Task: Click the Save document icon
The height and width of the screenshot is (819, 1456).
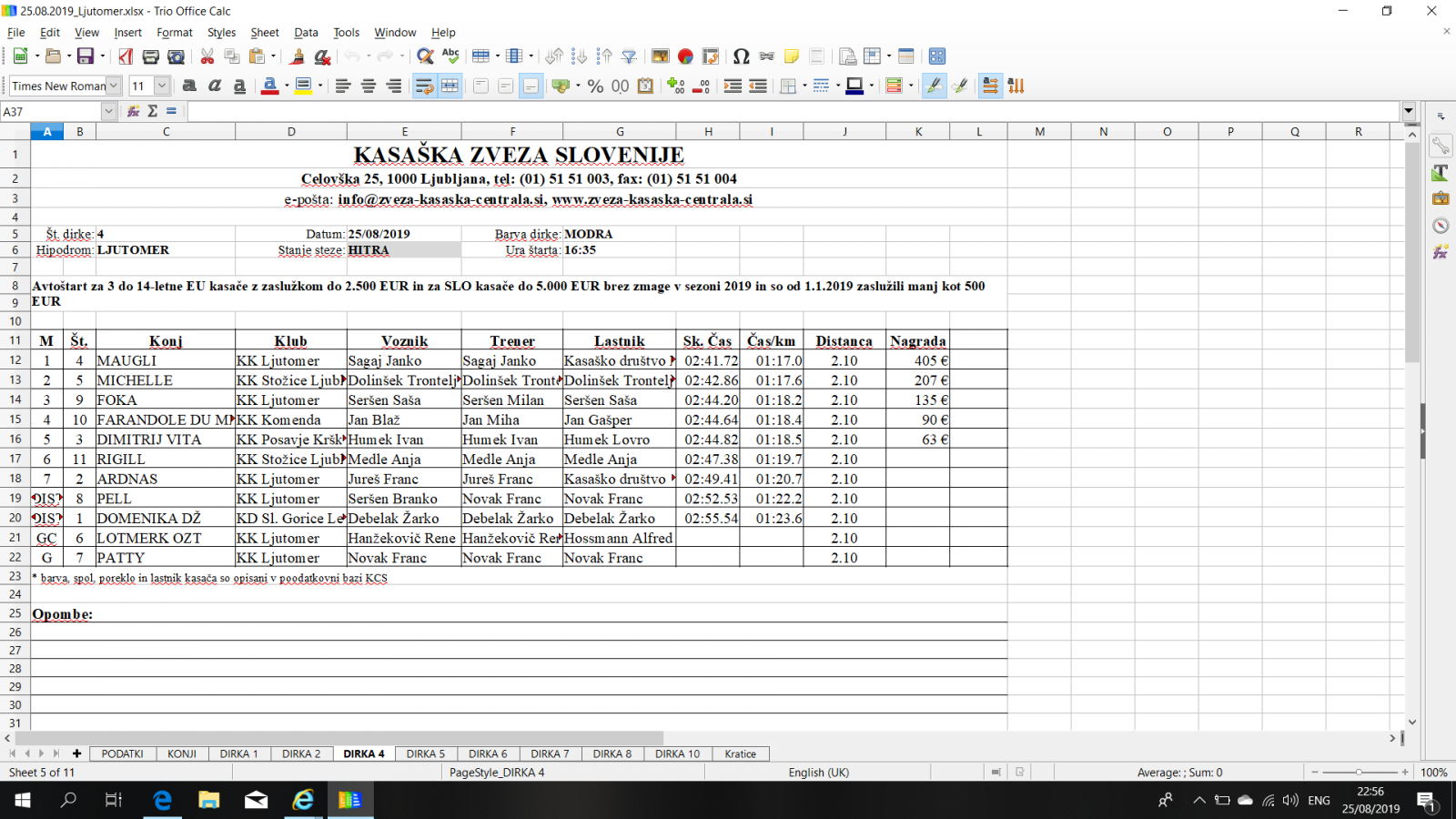Action: pos(86,56)
